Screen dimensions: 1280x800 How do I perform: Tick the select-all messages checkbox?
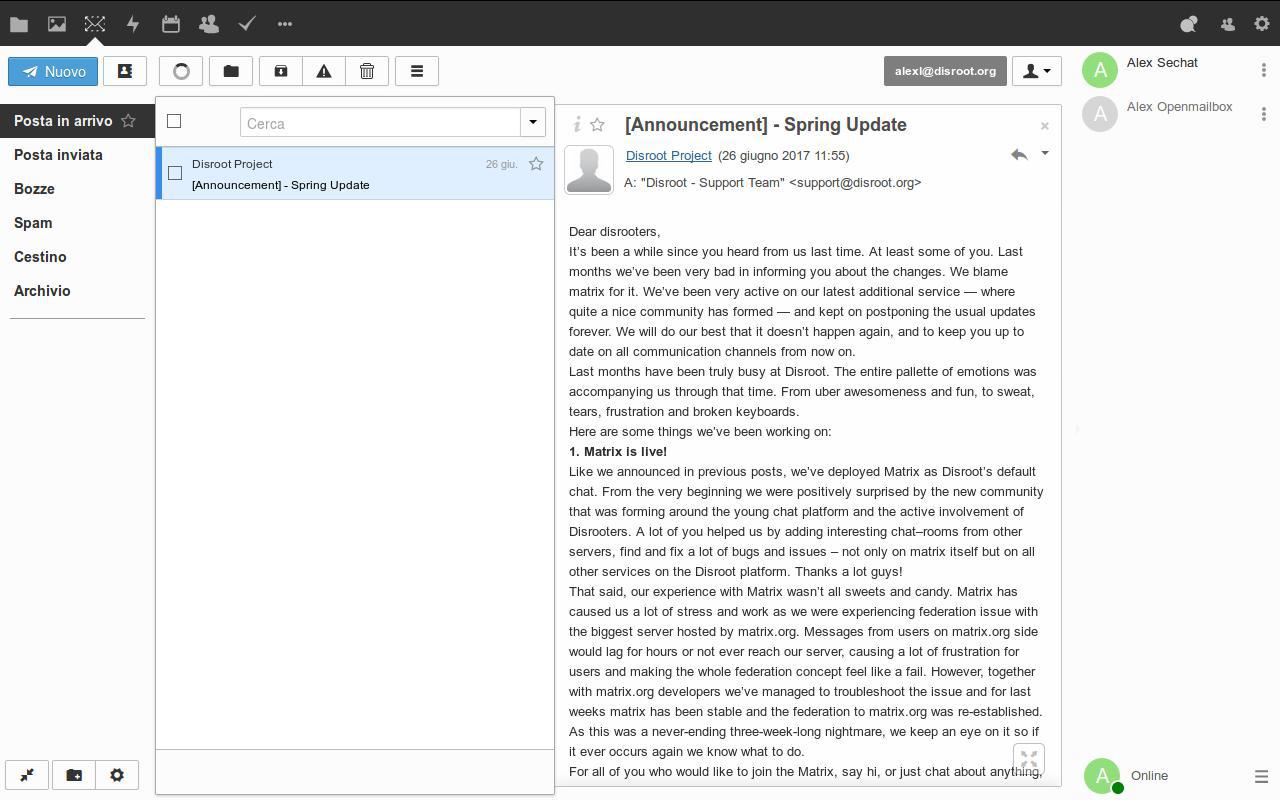point(174,121)
